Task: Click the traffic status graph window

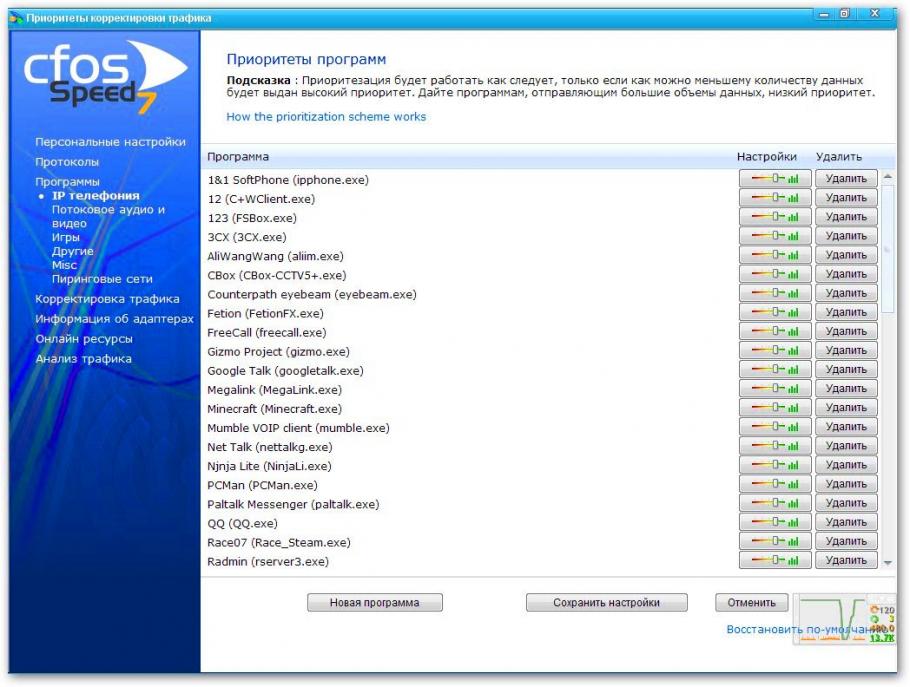Action: (x=845, y=619)
